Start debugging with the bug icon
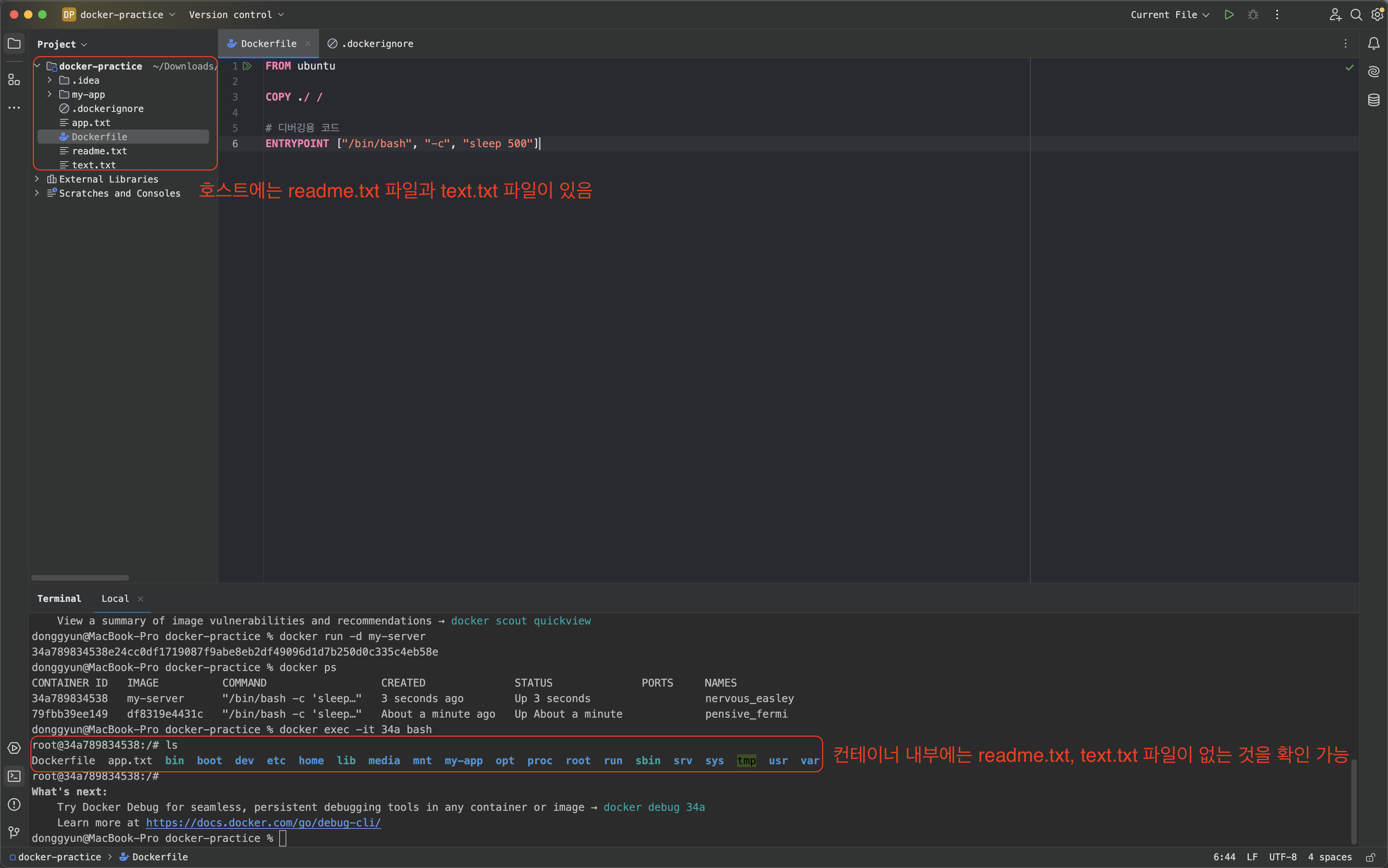Viewport: 1388px width, 868px height. 1253,14
